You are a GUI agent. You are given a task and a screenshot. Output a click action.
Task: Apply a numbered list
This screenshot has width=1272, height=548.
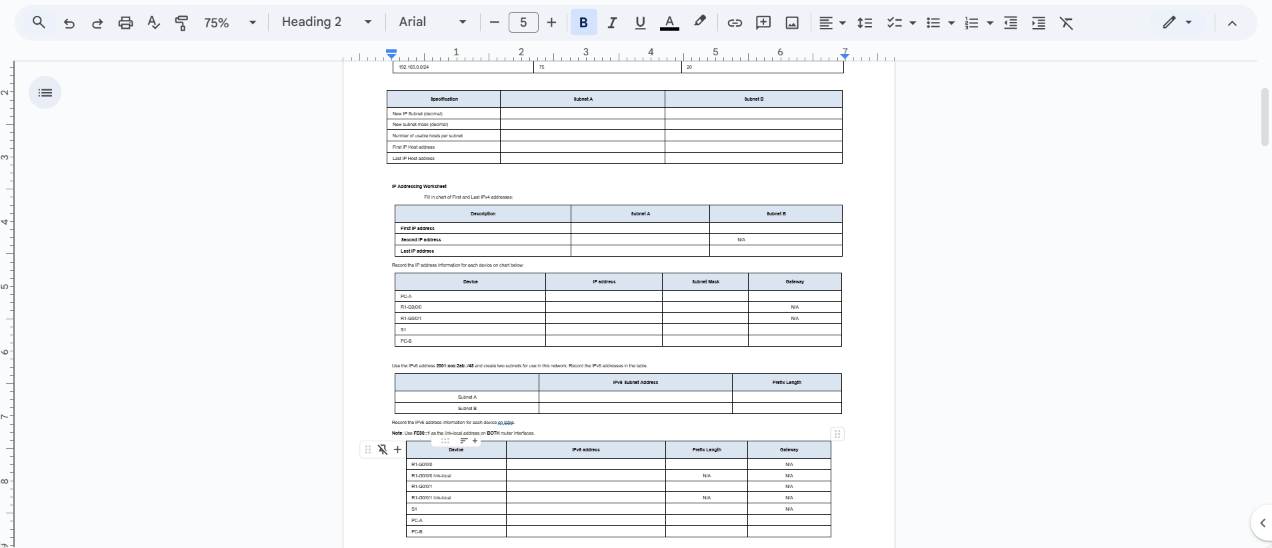point(971,22)
